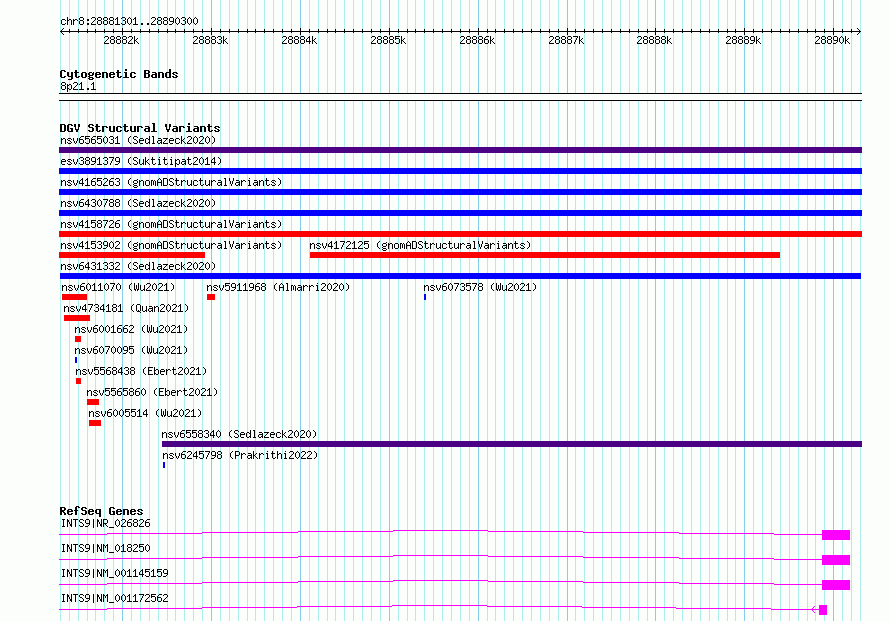Click the INTS9|NR_026826 transcript label
890x621 pixels.
click(106, 523)
